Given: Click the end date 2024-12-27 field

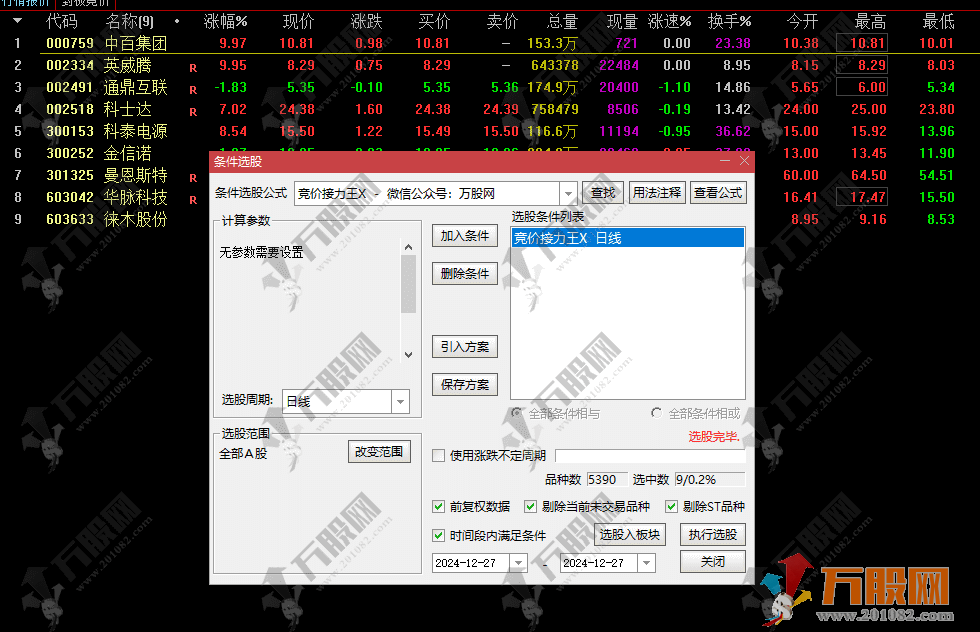Looking at the screenshot, I should (x=599, y=563).
